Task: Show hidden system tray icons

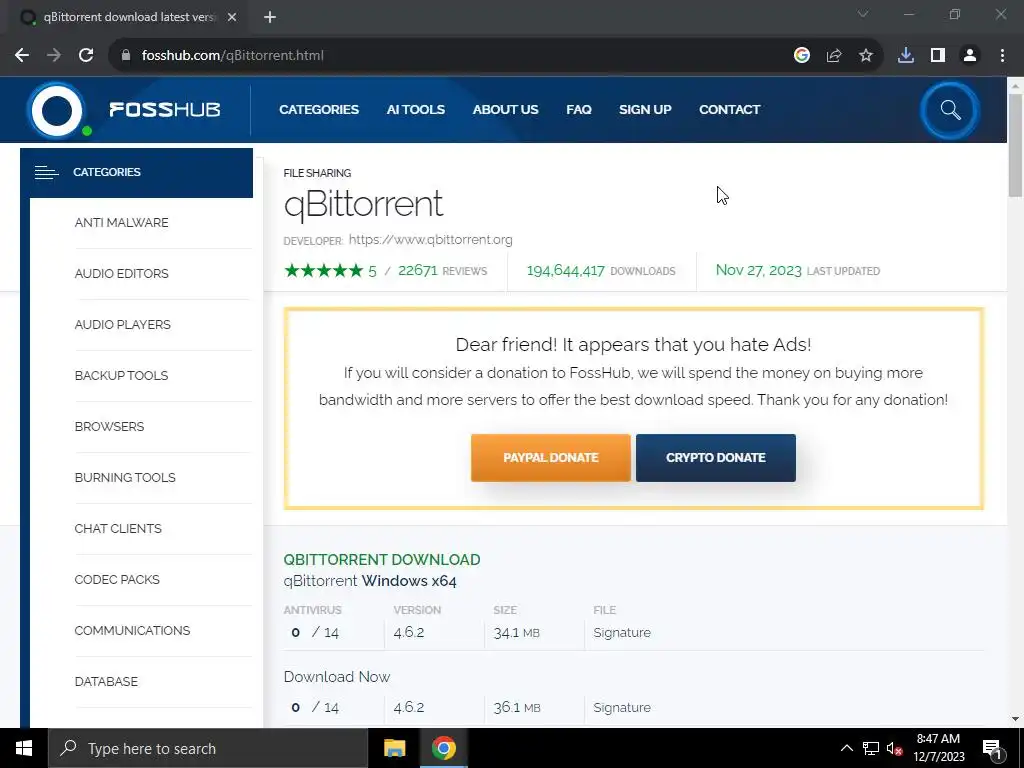Action: tap(846, 748)
